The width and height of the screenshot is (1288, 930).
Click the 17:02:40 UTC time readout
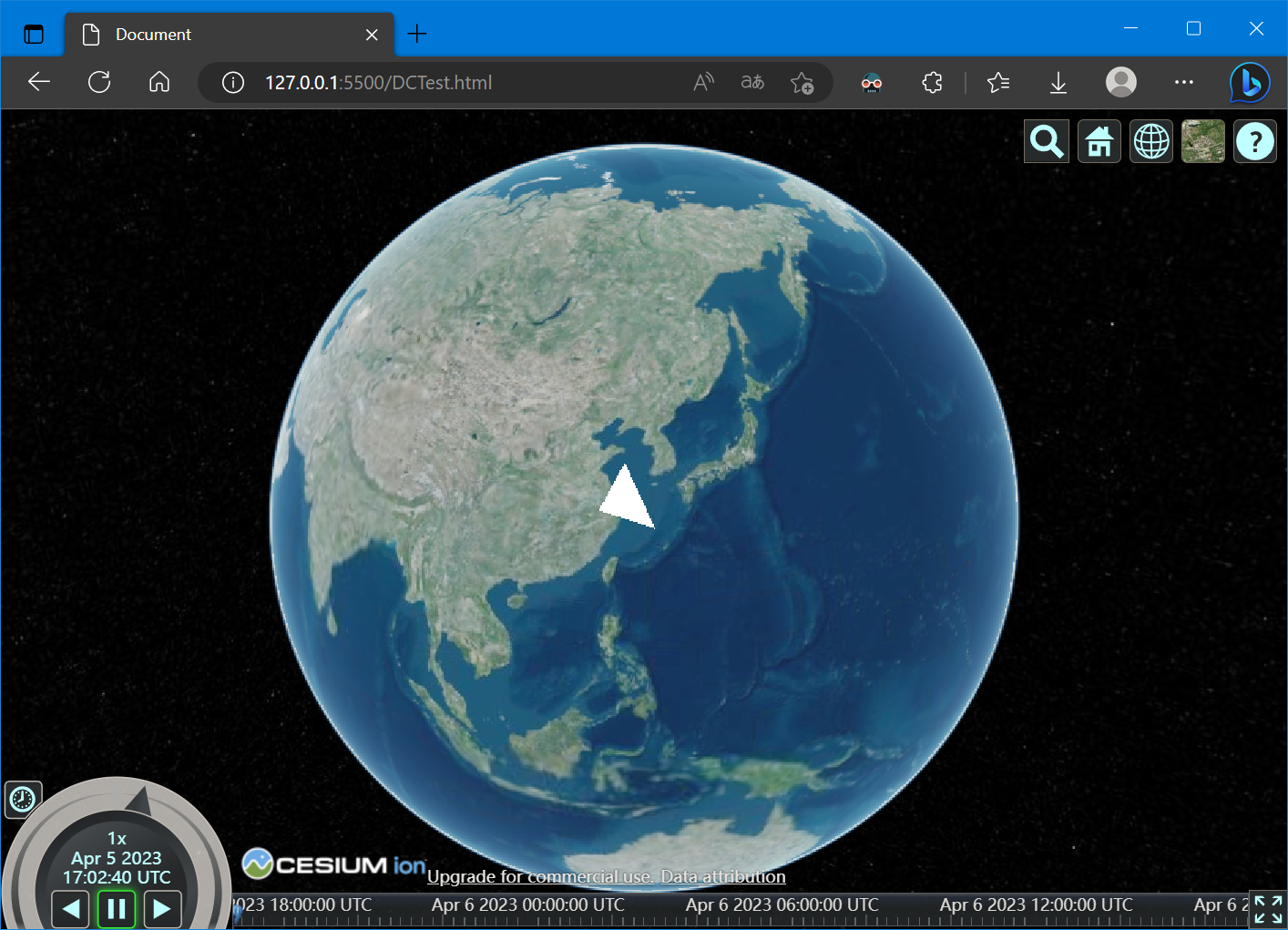(x=117, y=877)
